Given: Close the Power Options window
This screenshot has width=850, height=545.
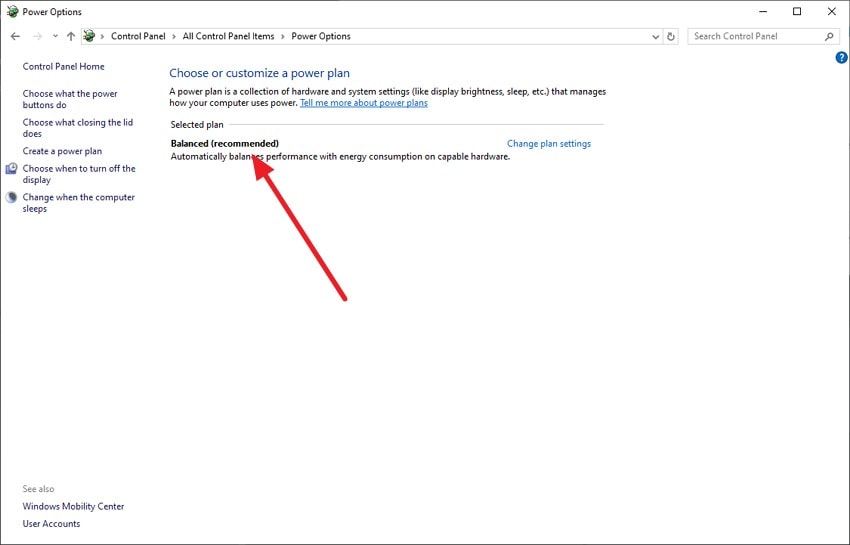Looking at the screenshot, I should [832, 11].
